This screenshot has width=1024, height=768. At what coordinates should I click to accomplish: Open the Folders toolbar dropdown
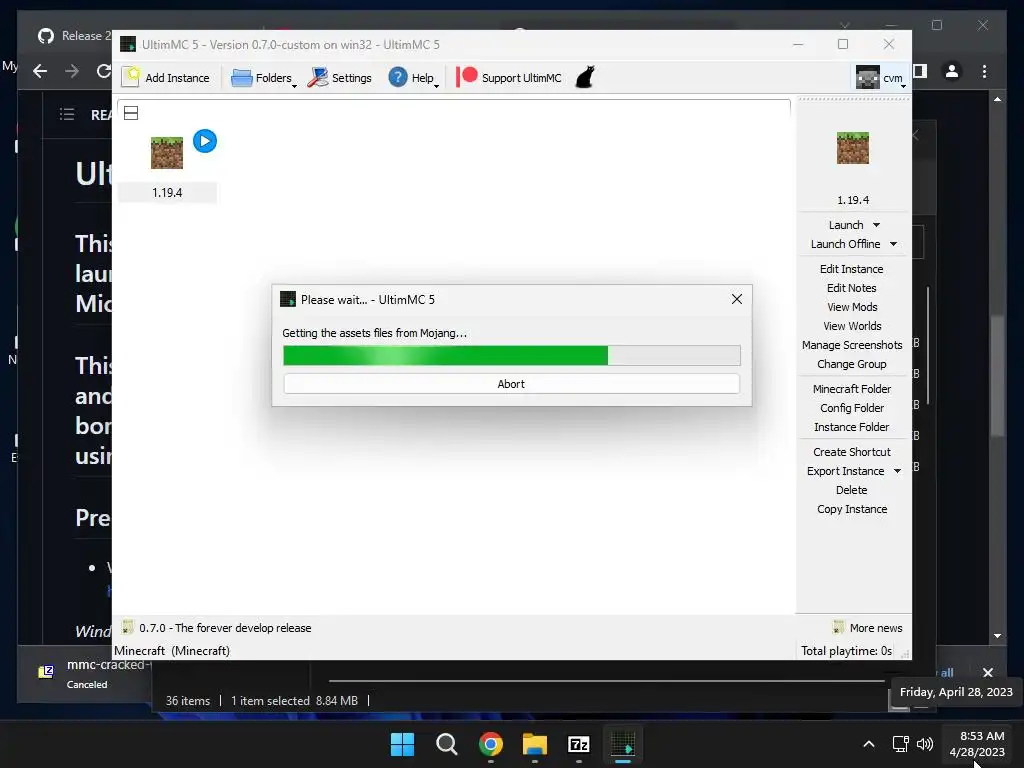pos(264,78)
